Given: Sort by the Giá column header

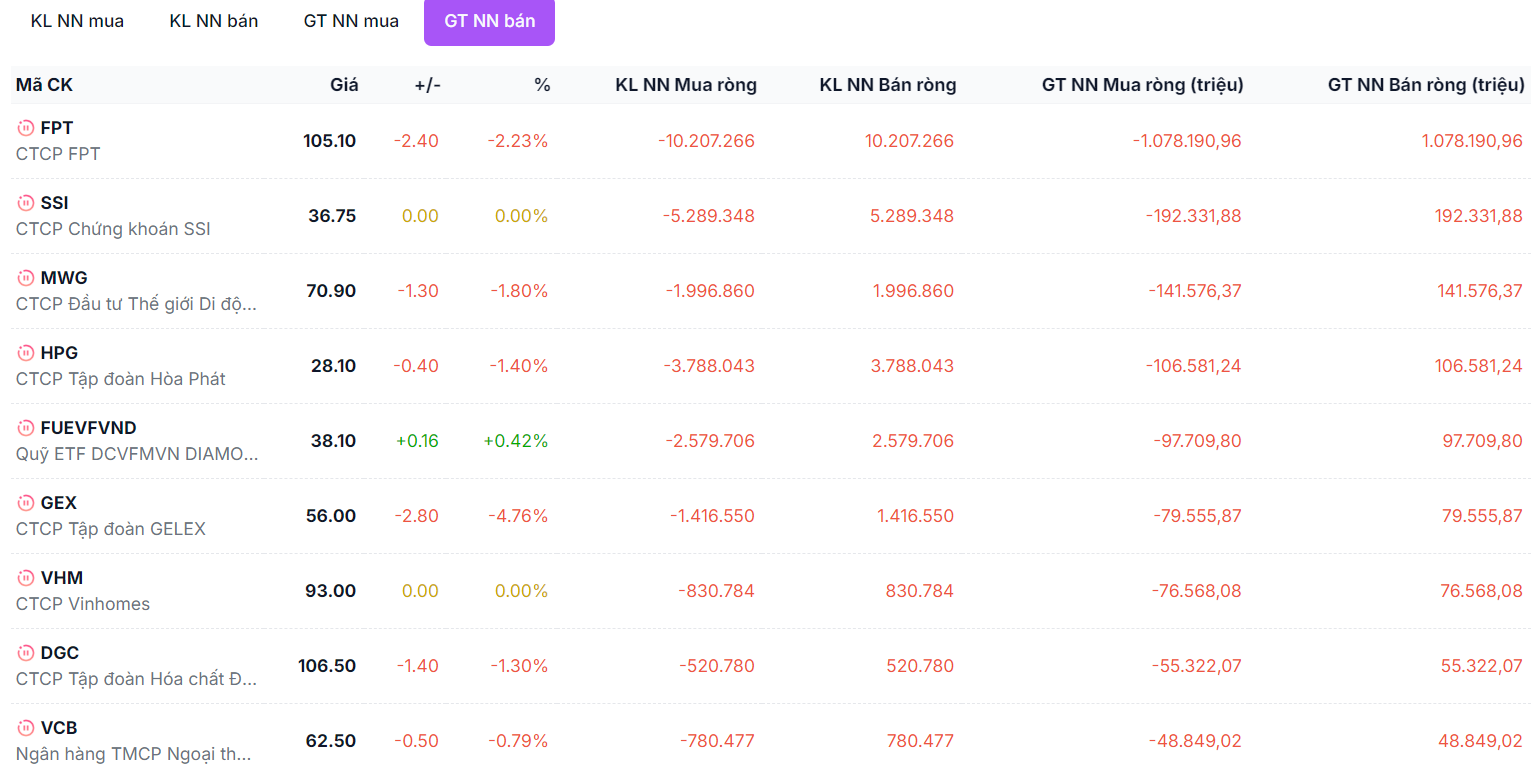Looking at the screenshot, I should click(x=344, y=85).
